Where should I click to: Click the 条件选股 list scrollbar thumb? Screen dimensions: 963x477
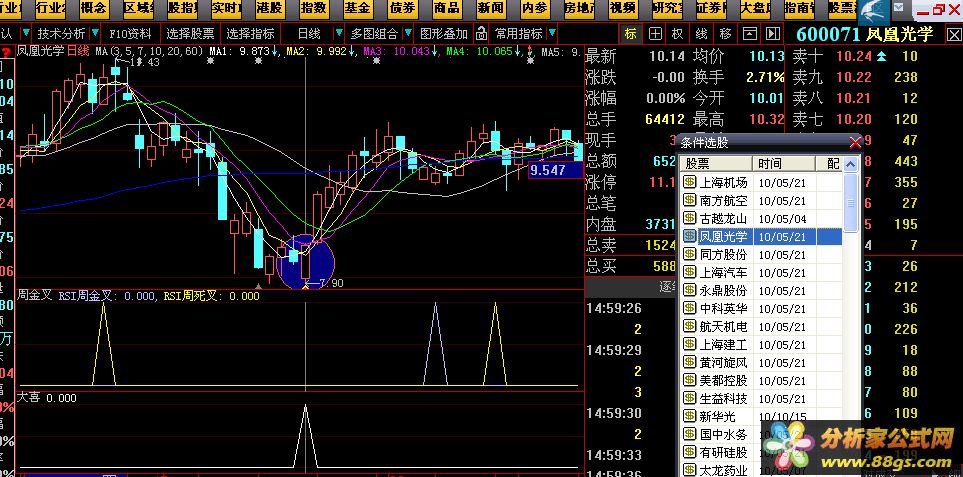point(851,203)
